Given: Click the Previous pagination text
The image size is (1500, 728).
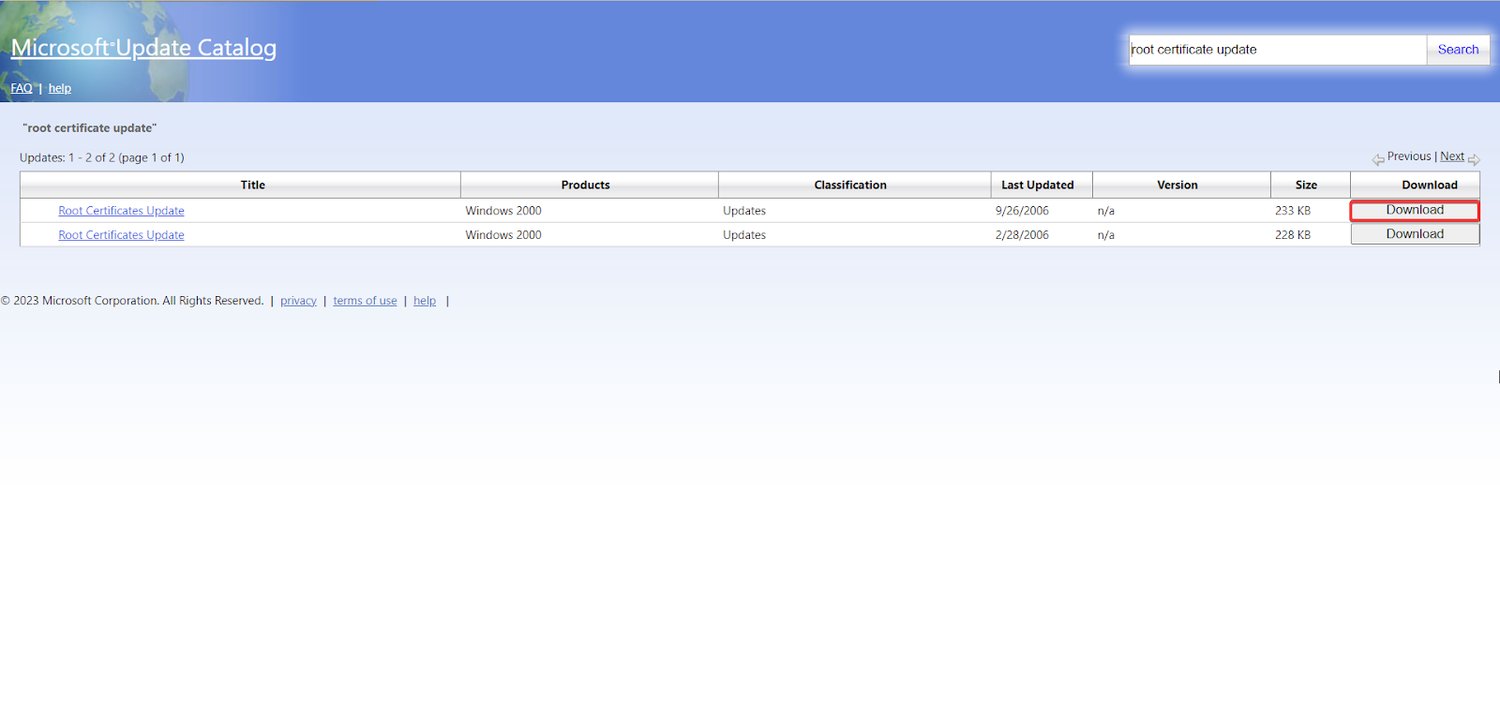Looking at the screenshot, I should coord(1409,156).
